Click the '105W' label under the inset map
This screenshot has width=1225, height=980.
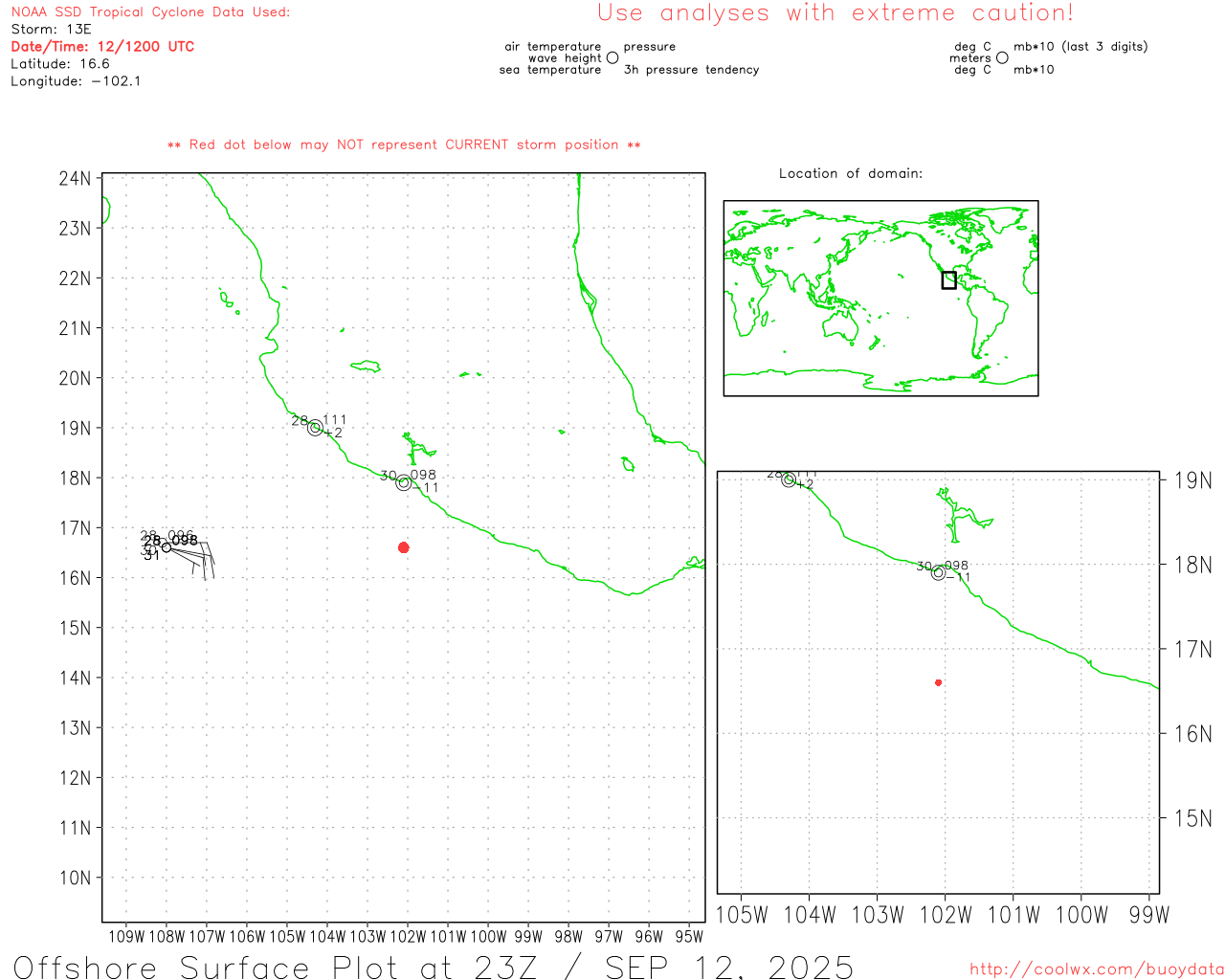(742, 915)
